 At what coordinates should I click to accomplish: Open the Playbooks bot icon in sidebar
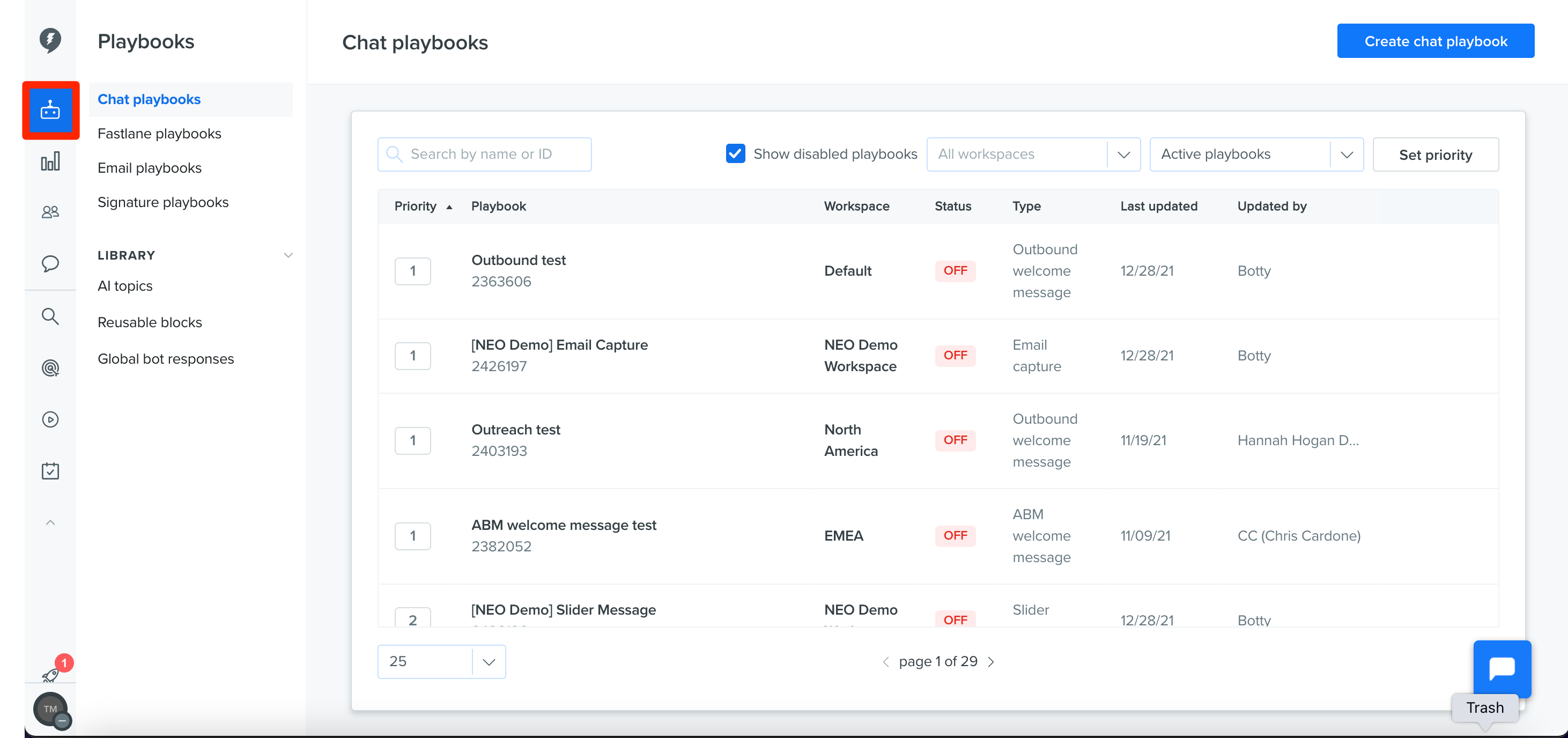click(50, 110)
